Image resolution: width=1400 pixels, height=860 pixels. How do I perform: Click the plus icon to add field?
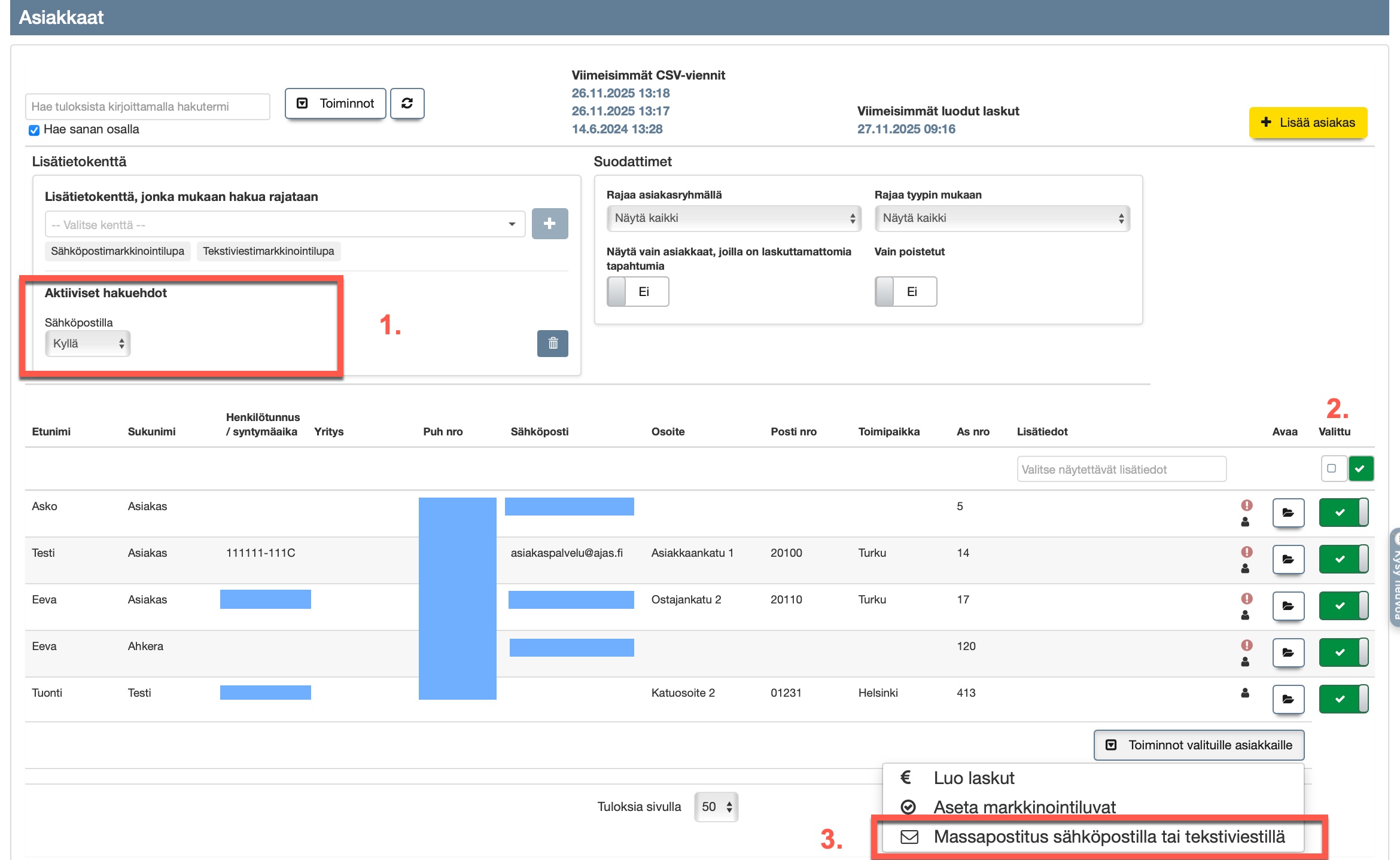(x=549, y=224)
